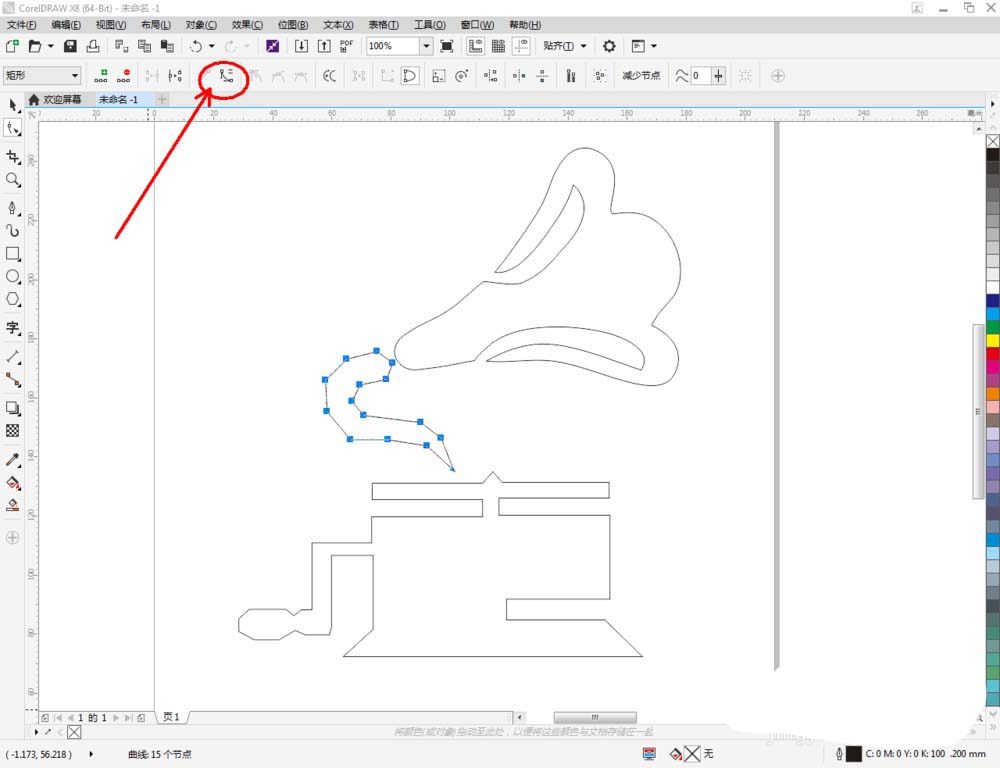Add a new document tab
This screenshot has height=768, width=1000.
tap(162, 100)
